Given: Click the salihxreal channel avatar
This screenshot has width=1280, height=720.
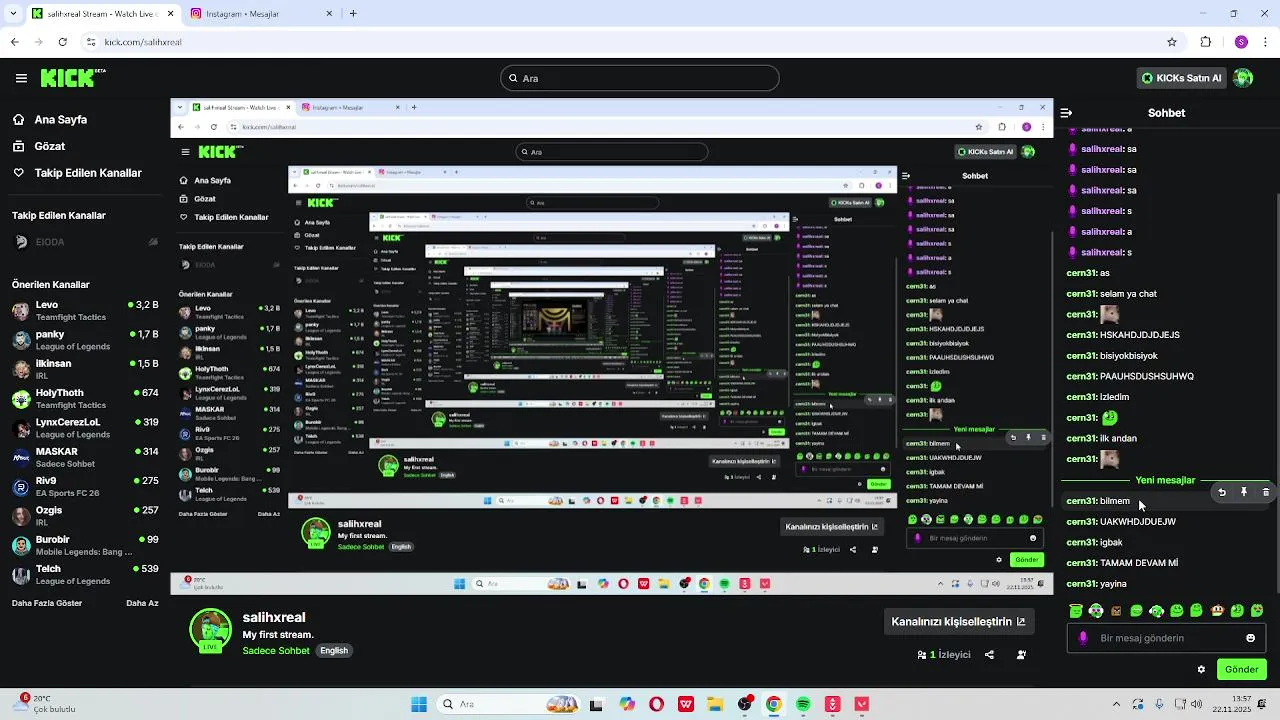Looking at the screenshot, I should 210,631.
